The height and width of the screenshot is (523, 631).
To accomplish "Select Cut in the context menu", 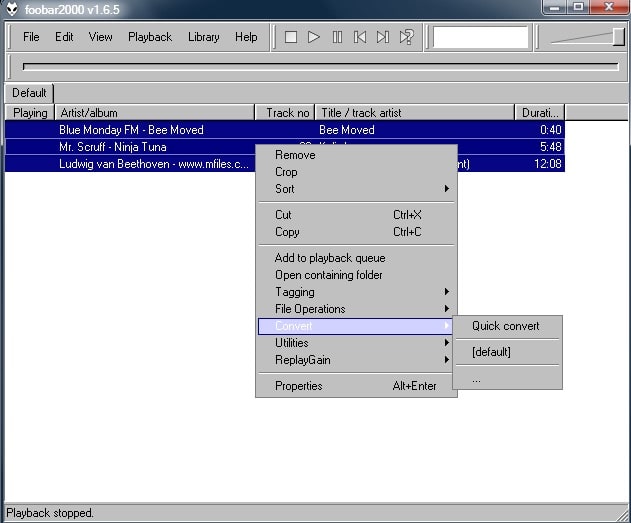I will (356, 215).
